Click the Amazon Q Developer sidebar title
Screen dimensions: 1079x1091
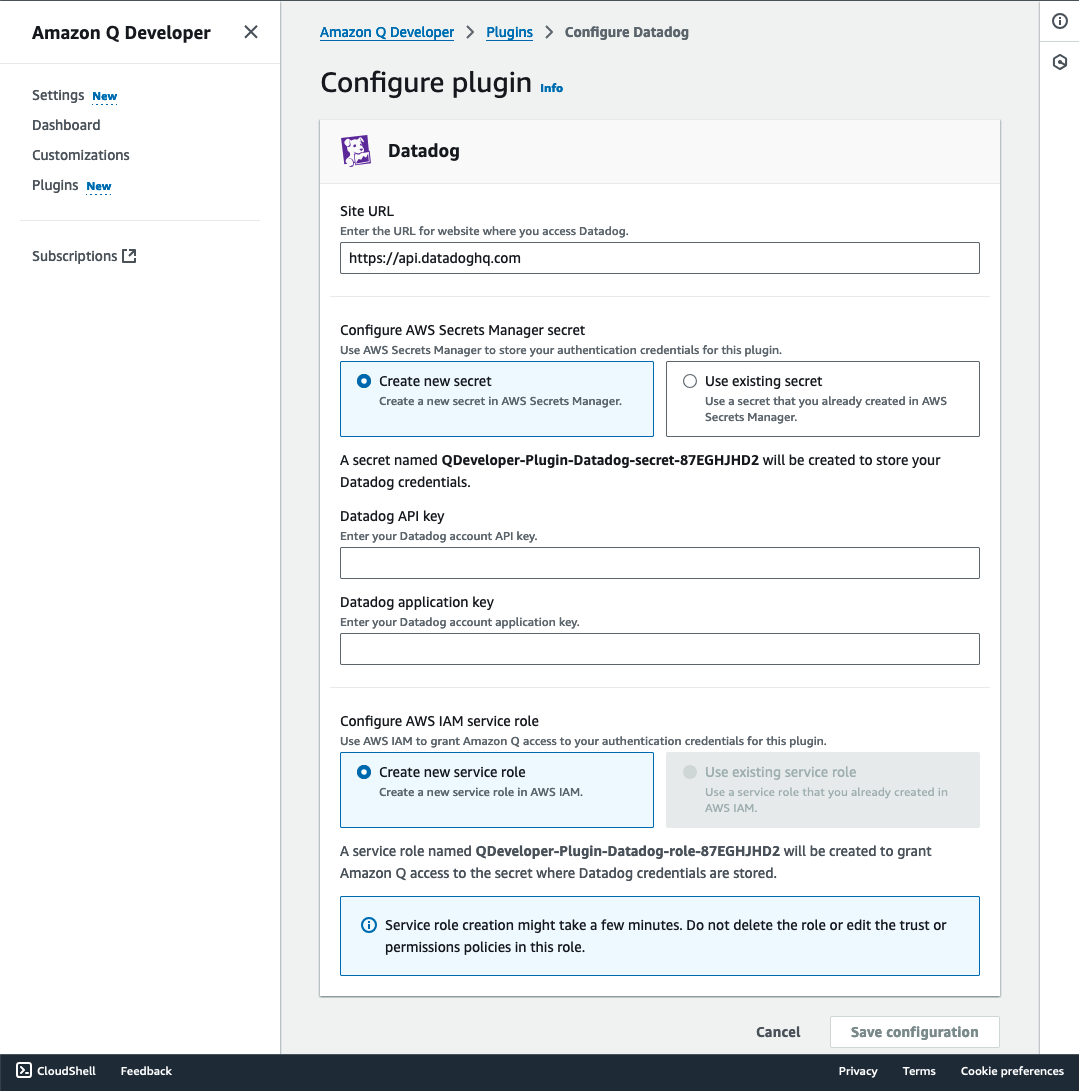[x=121, y=33]
